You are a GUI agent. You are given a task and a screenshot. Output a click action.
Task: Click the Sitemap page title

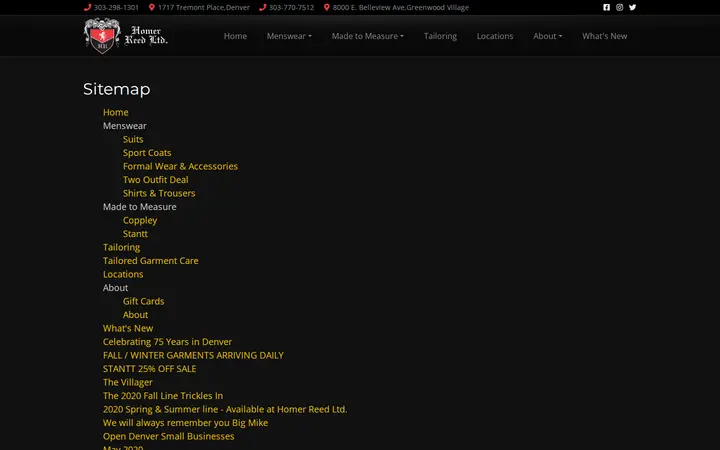coord(117,89)
